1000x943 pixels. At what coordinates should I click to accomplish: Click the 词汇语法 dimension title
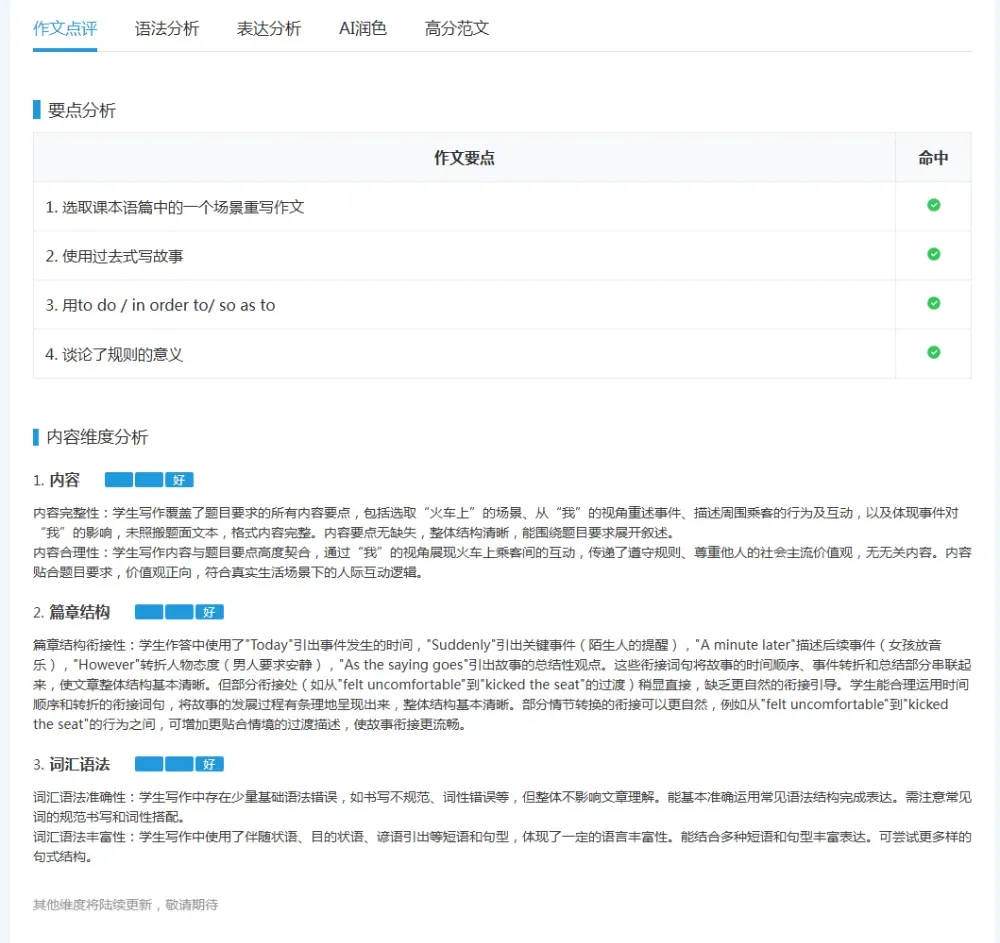coord(79,764)
